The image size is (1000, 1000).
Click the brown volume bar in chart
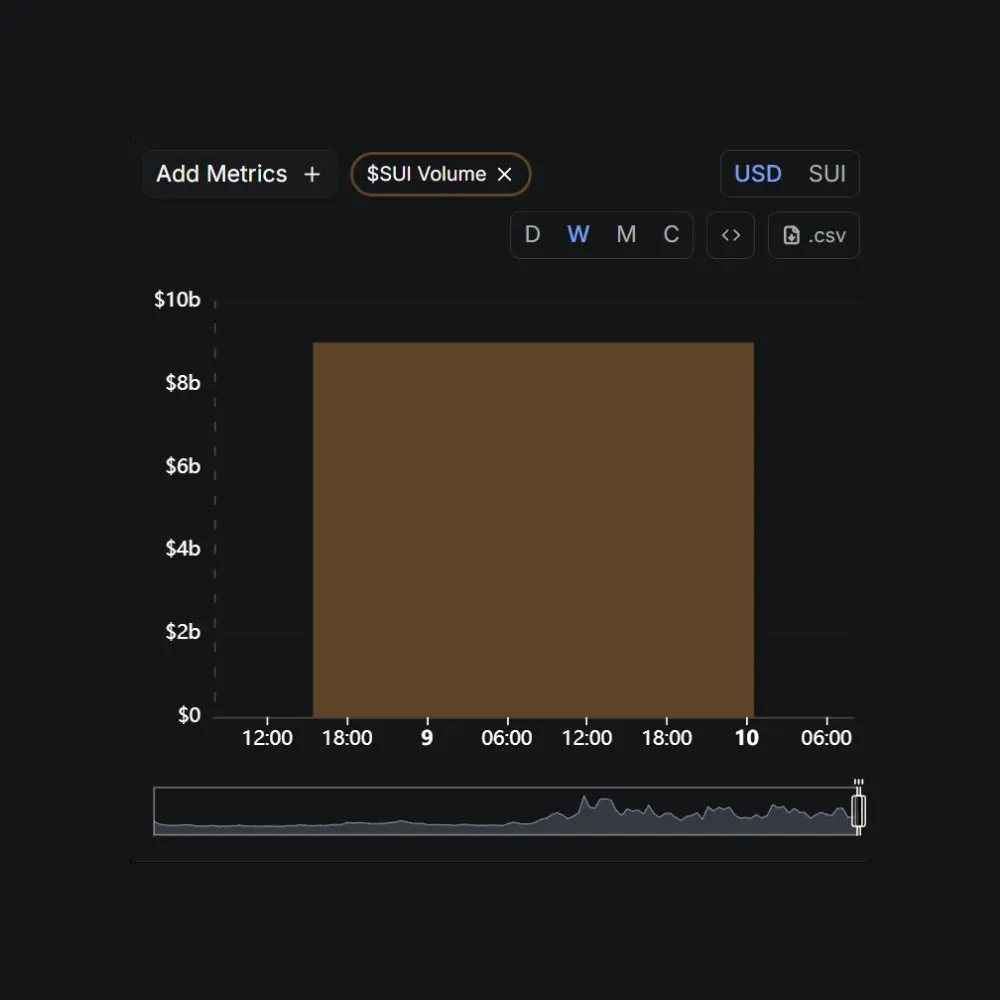(x=533, y=530)
